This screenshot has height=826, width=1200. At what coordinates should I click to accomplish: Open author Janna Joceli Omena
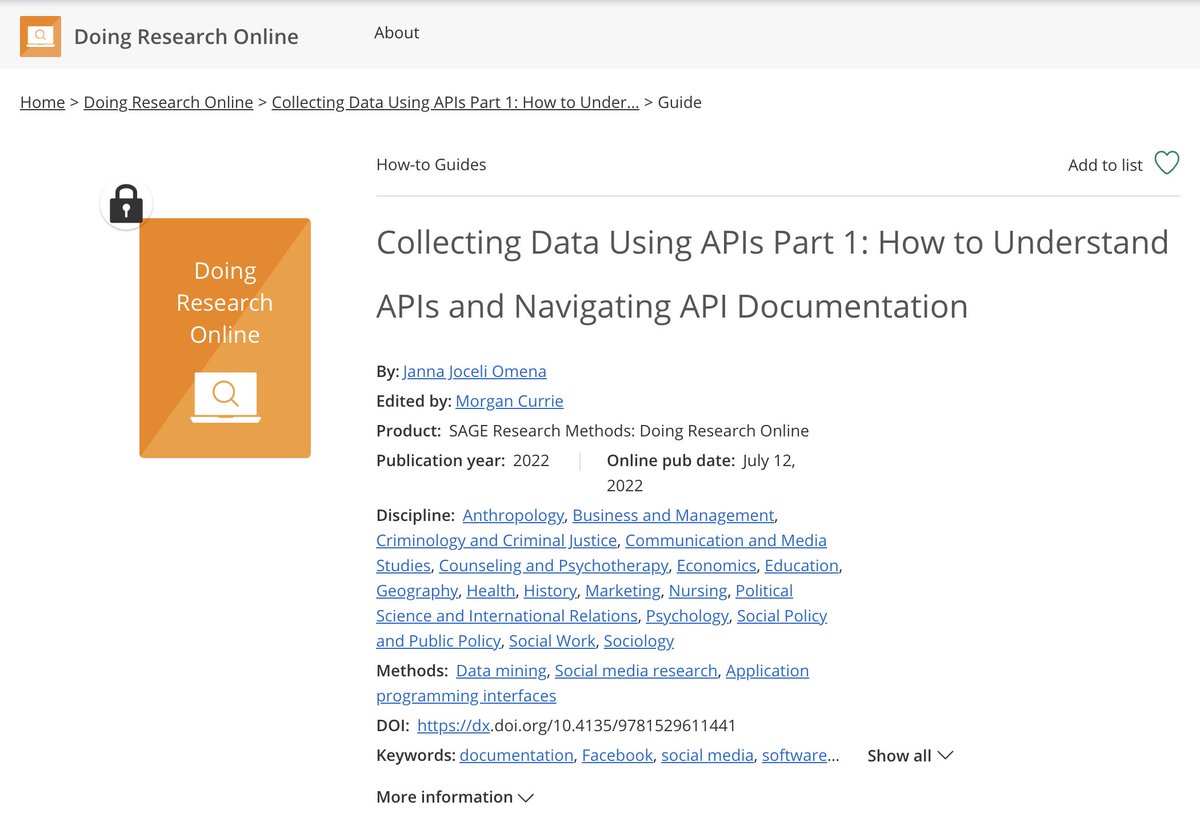click(x=475, y=371)
